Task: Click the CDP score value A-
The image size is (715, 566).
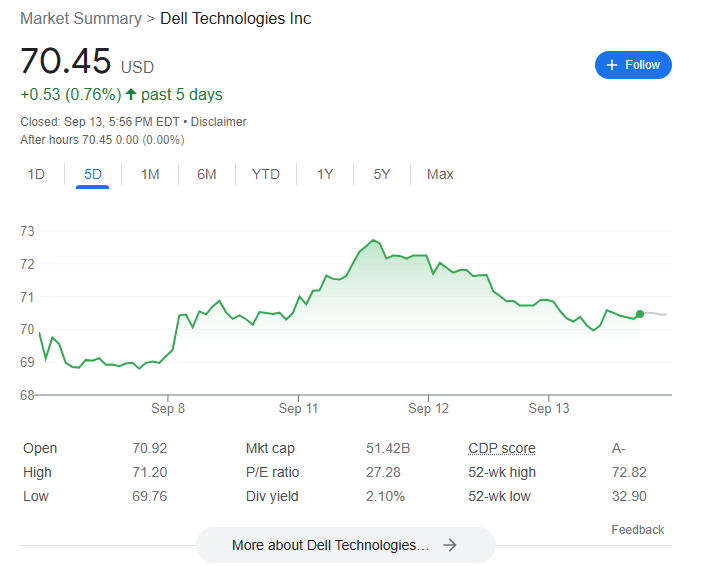Action: point(619,448)
